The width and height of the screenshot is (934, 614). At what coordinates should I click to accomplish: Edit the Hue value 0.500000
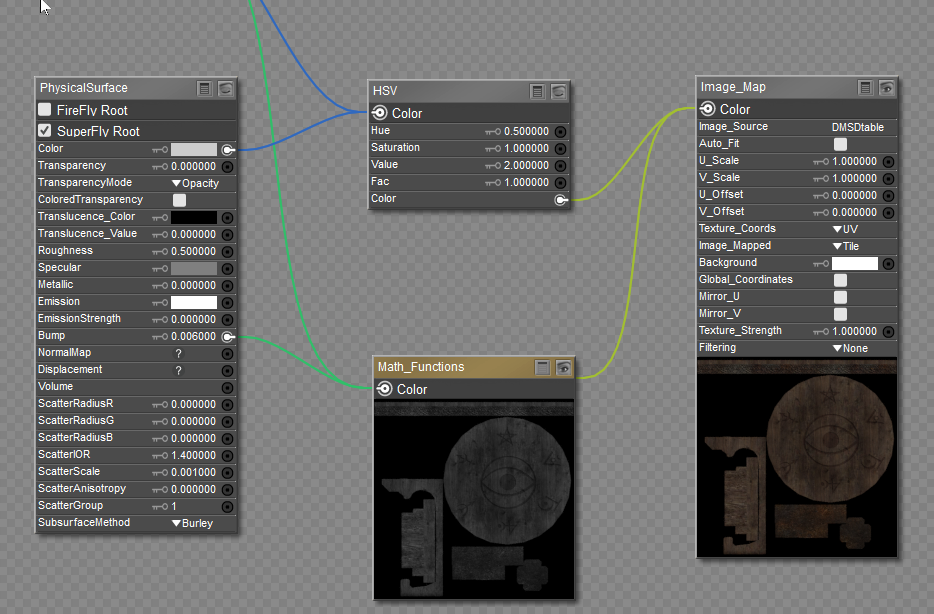(x=527, y=132)
